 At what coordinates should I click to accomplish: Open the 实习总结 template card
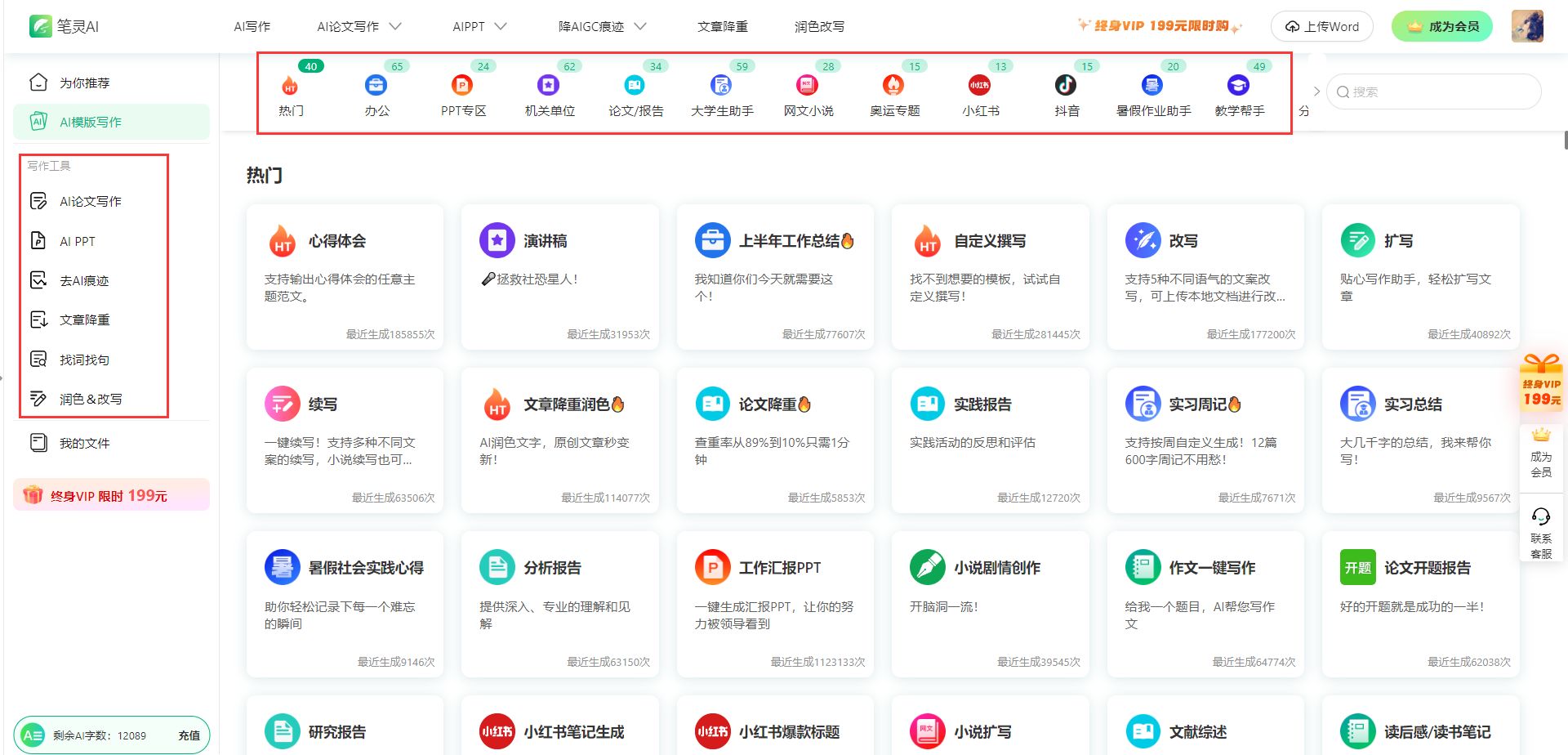(1421, 440)
